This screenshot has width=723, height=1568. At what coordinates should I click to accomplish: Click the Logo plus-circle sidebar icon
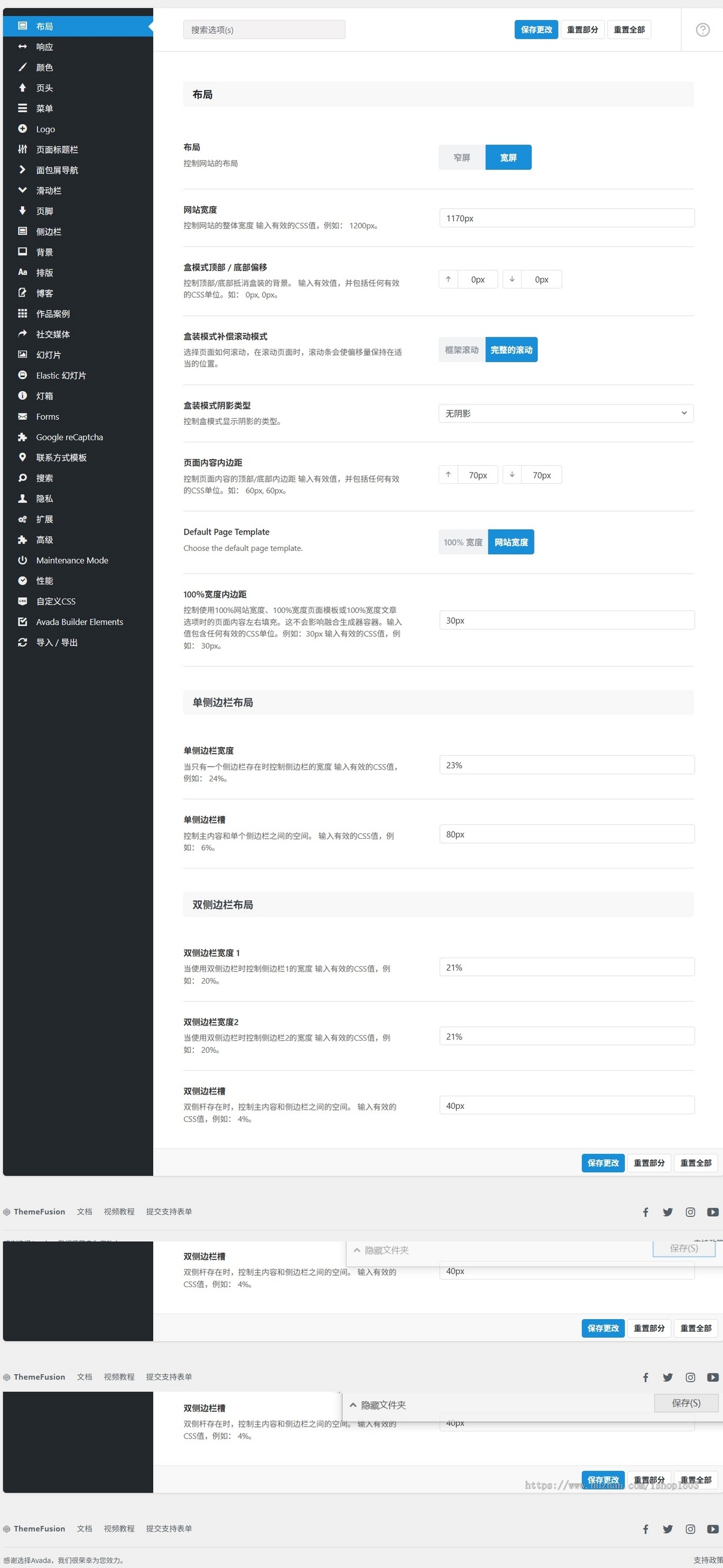pyautogui.click(x=22, y=128)
